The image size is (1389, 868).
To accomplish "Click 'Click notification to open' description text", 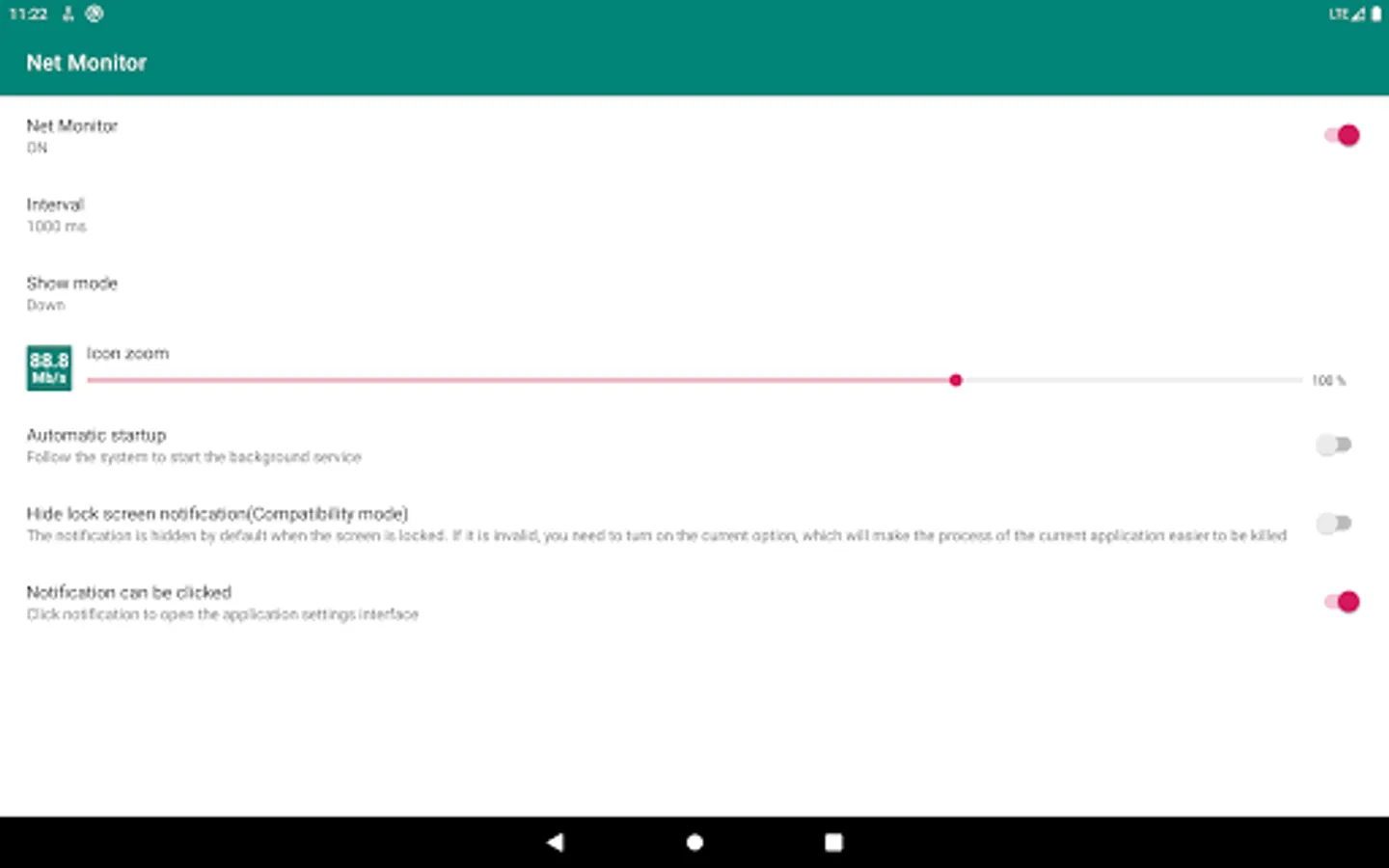I will [x=223, y=614].
